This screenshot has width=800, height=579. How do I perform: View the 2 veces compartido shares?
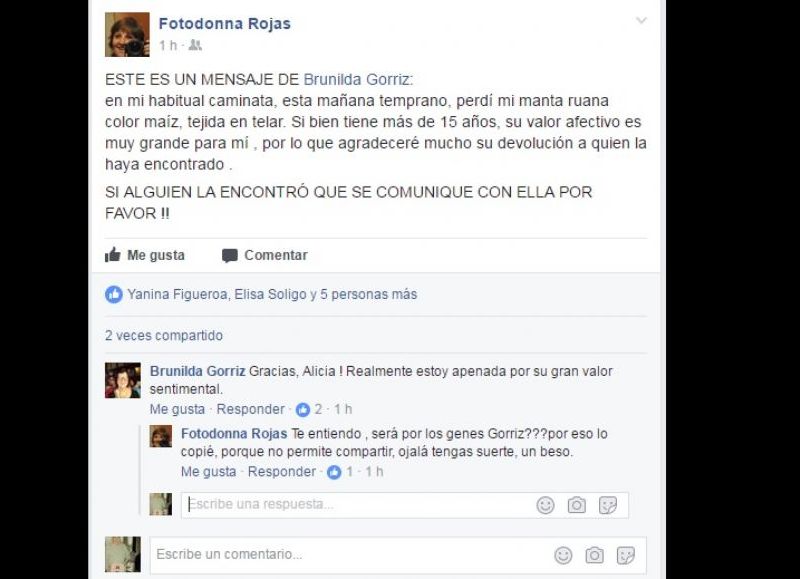[164, 335]
